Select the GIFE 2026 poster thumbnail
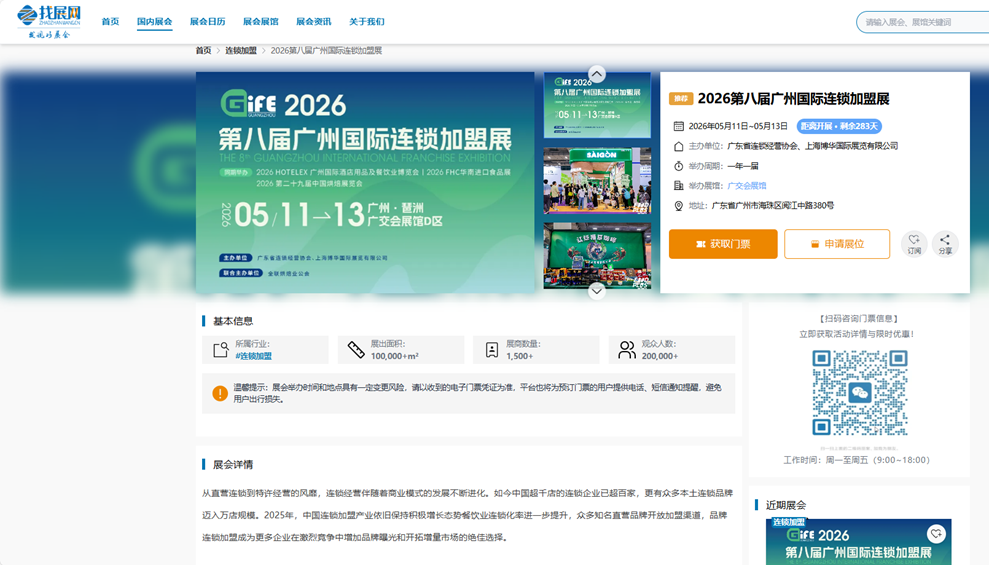The height and width of the screenshot is (565, 989). click(597, 105)
